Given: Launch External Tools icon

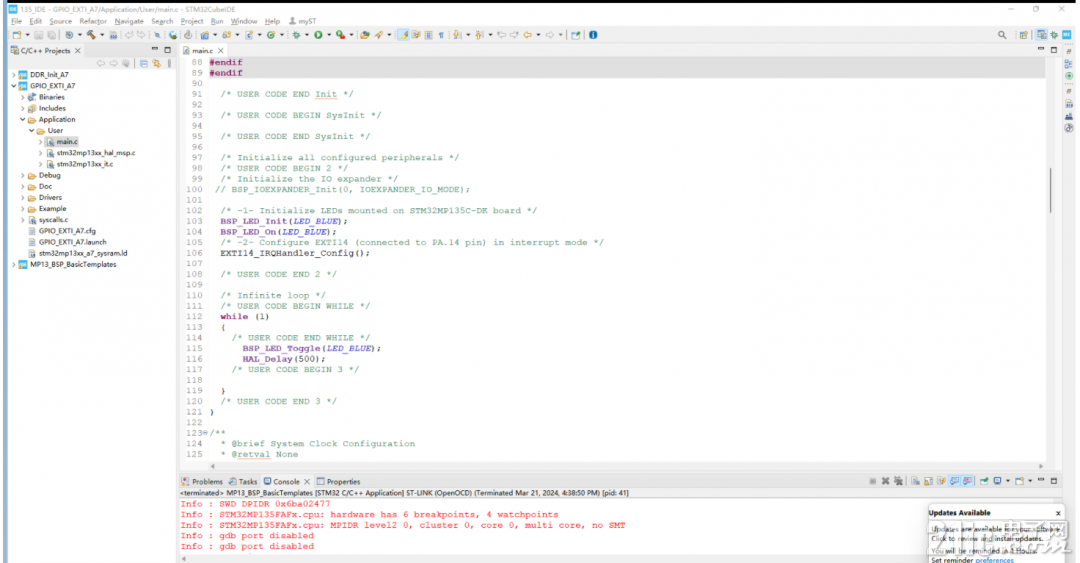Looking at the screenshot, I should 340,34.
